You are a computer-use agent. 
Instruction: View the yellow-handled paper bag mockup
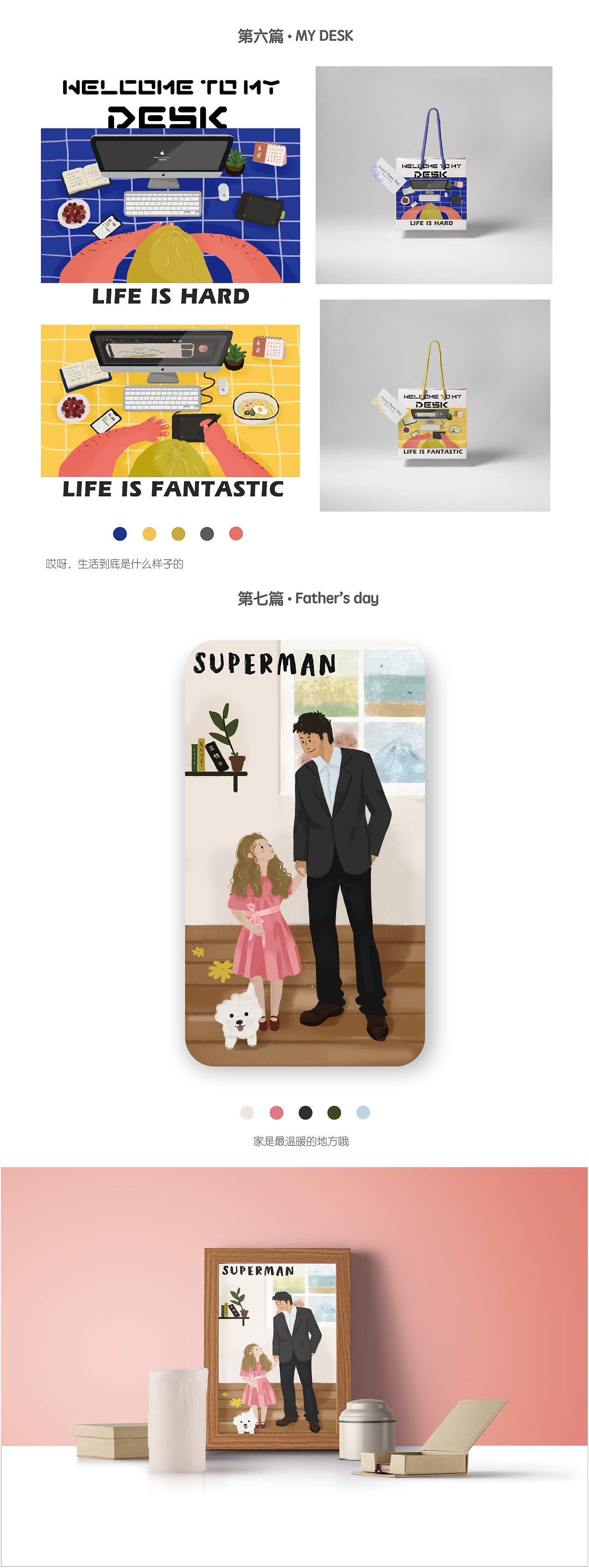tap(435, 405)
